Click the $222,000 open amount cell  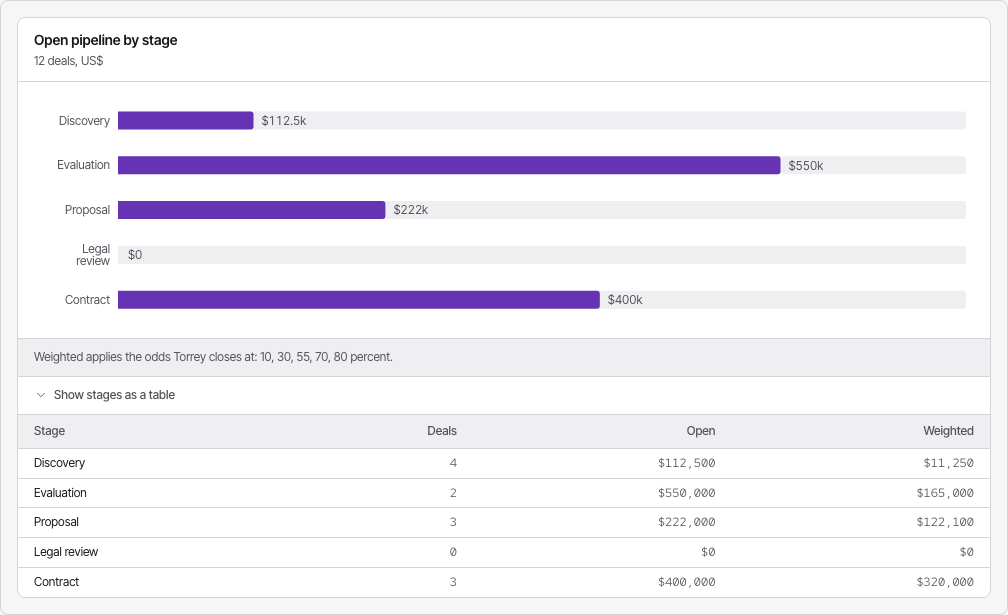(x=687, y=522)
